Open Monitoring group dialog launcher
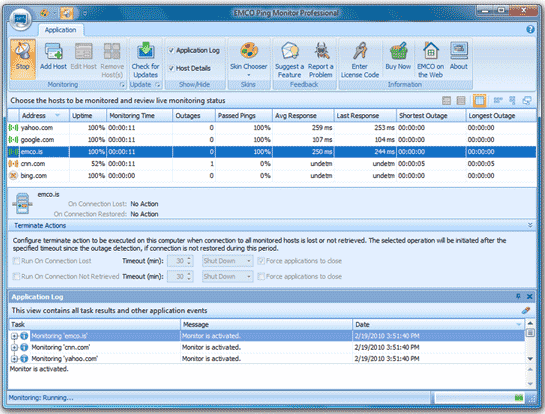 [122, 85]
